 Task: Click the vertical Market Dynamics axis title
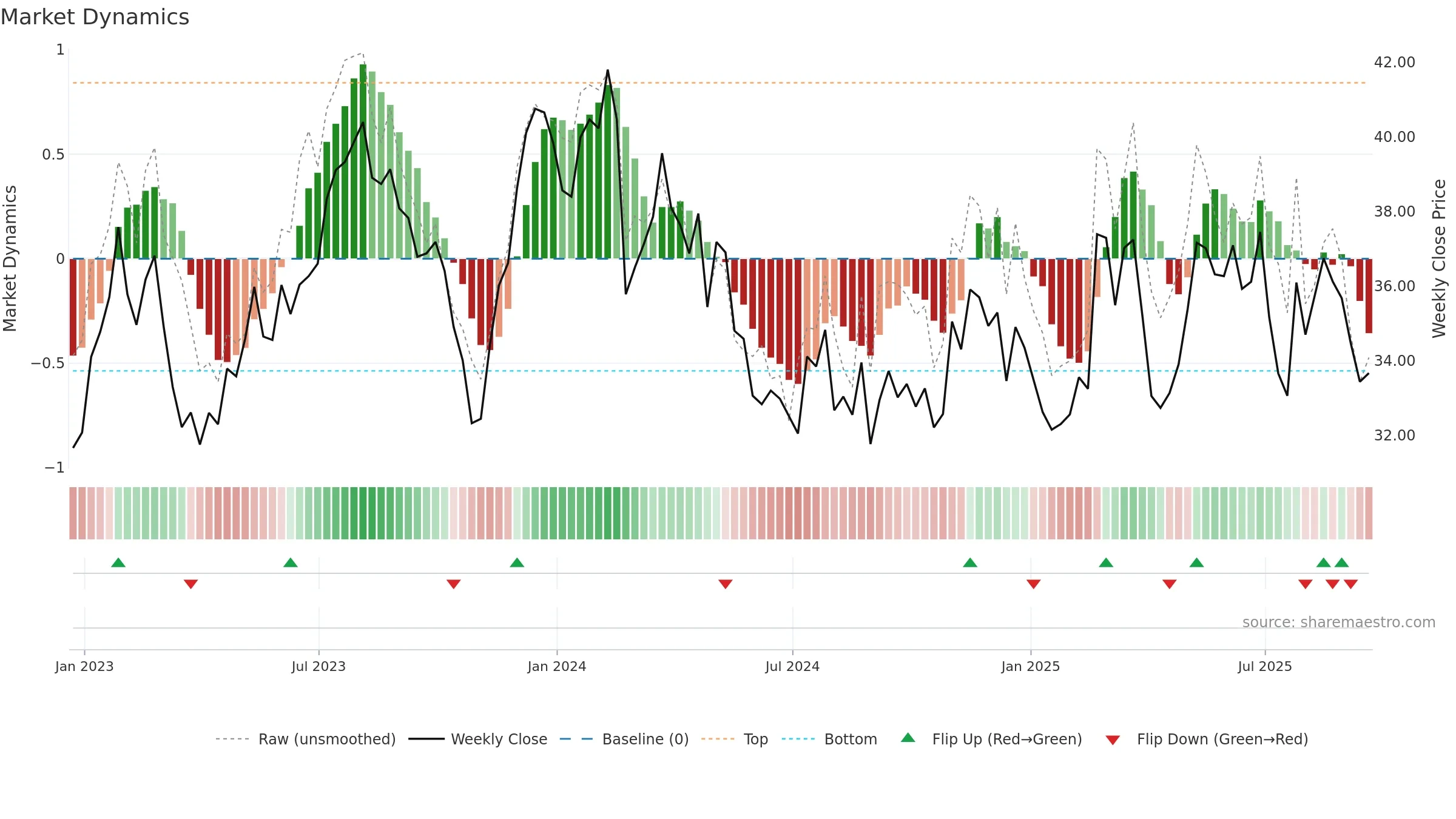[x=10, y=258]
